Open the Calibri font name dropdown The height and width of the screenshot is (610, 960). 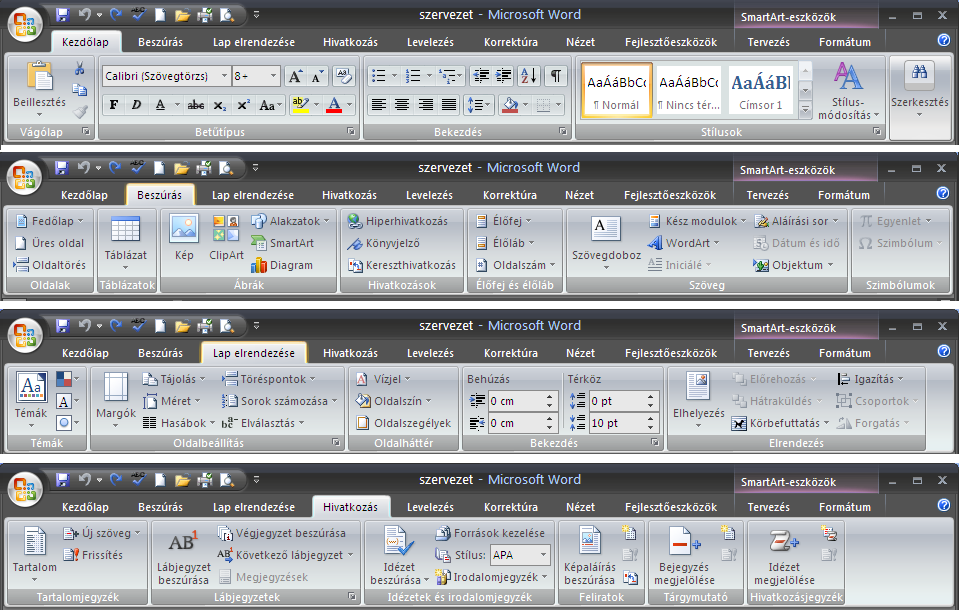coord(223,76)
